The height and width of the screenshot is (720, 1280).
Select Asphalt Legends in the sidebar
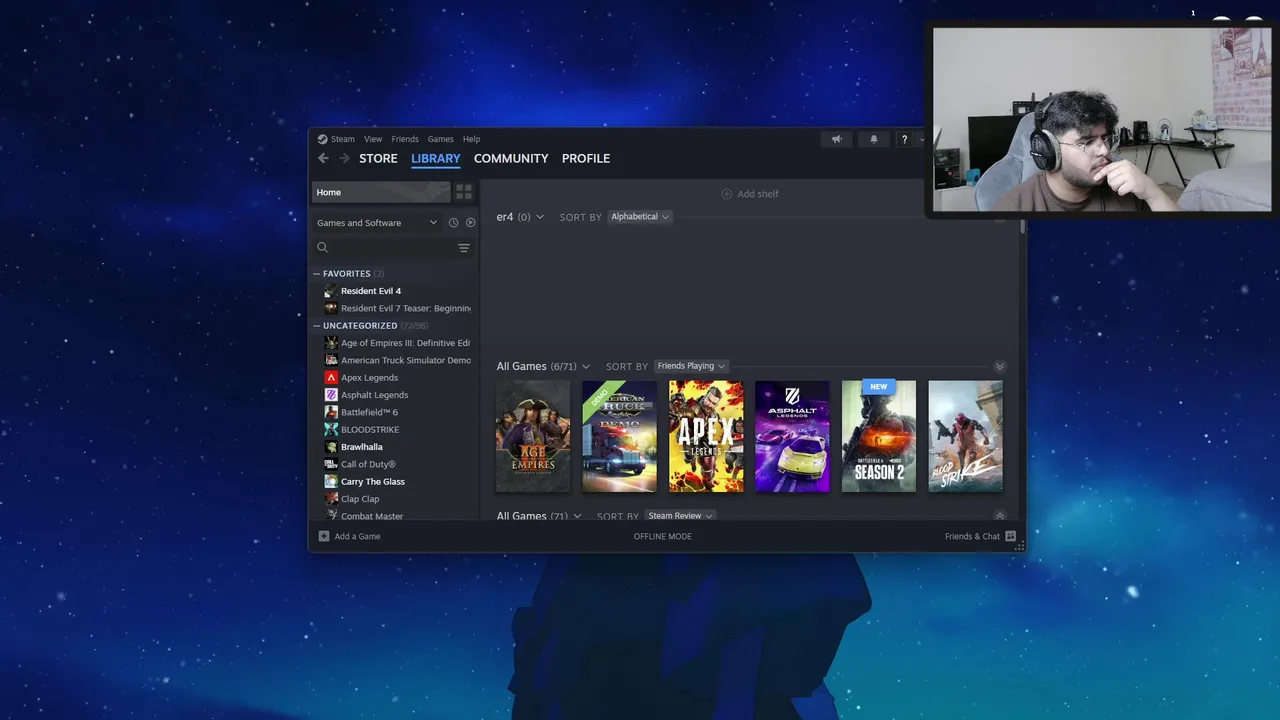(374, 395)
